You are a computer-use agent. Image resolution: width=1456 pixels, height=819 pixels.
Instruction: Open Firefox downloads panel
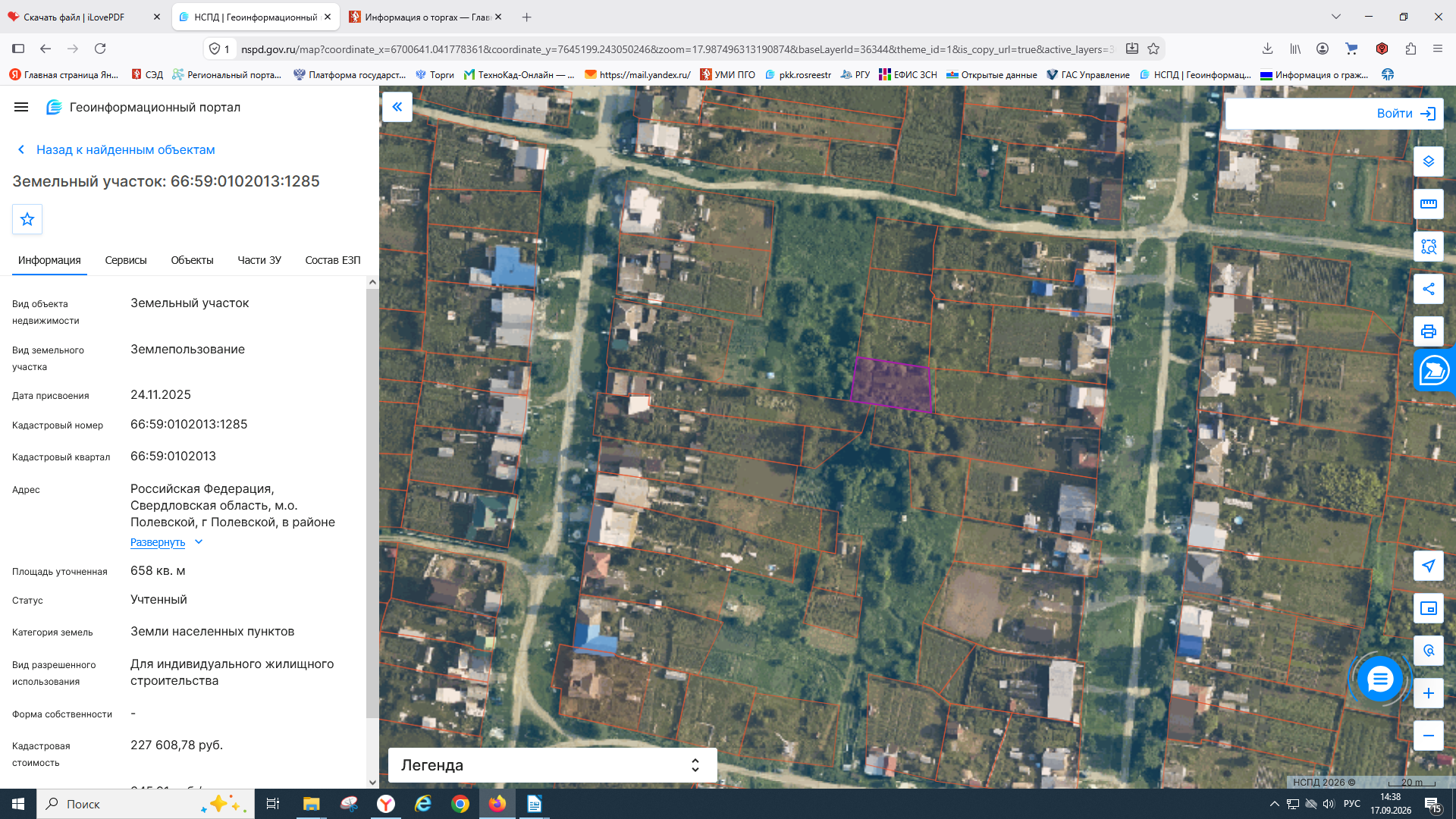(x=1267, y=49)
